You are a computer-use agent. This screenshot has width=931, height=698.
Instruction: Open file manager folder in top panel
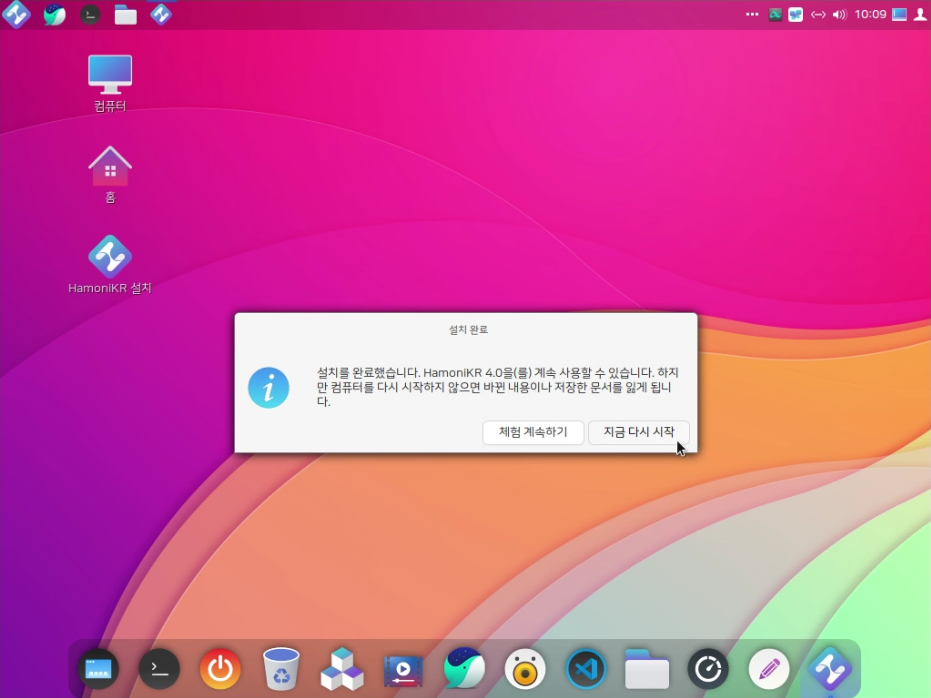125,15
